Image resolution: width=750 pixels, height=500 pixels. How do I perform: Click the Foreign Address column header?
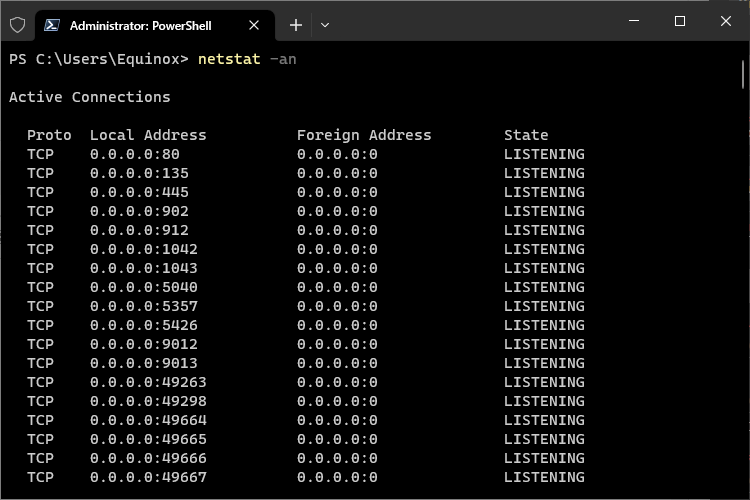(364, 135)
